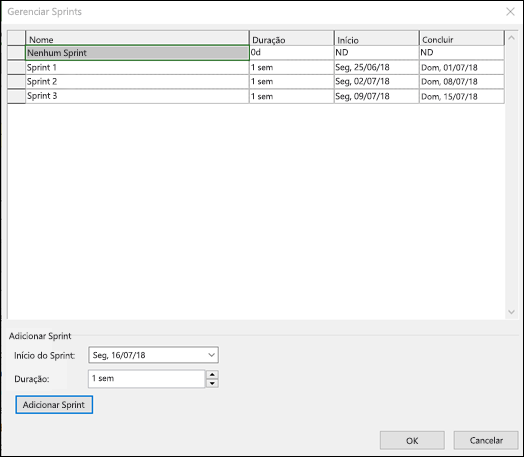Screen dimensions: 524x457
Task: Open the Início do Sprint date dropdown
Action: 211,355
